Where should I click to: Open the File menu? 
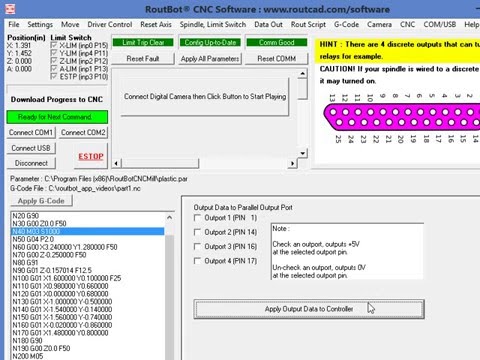click(x=14, y=25)
